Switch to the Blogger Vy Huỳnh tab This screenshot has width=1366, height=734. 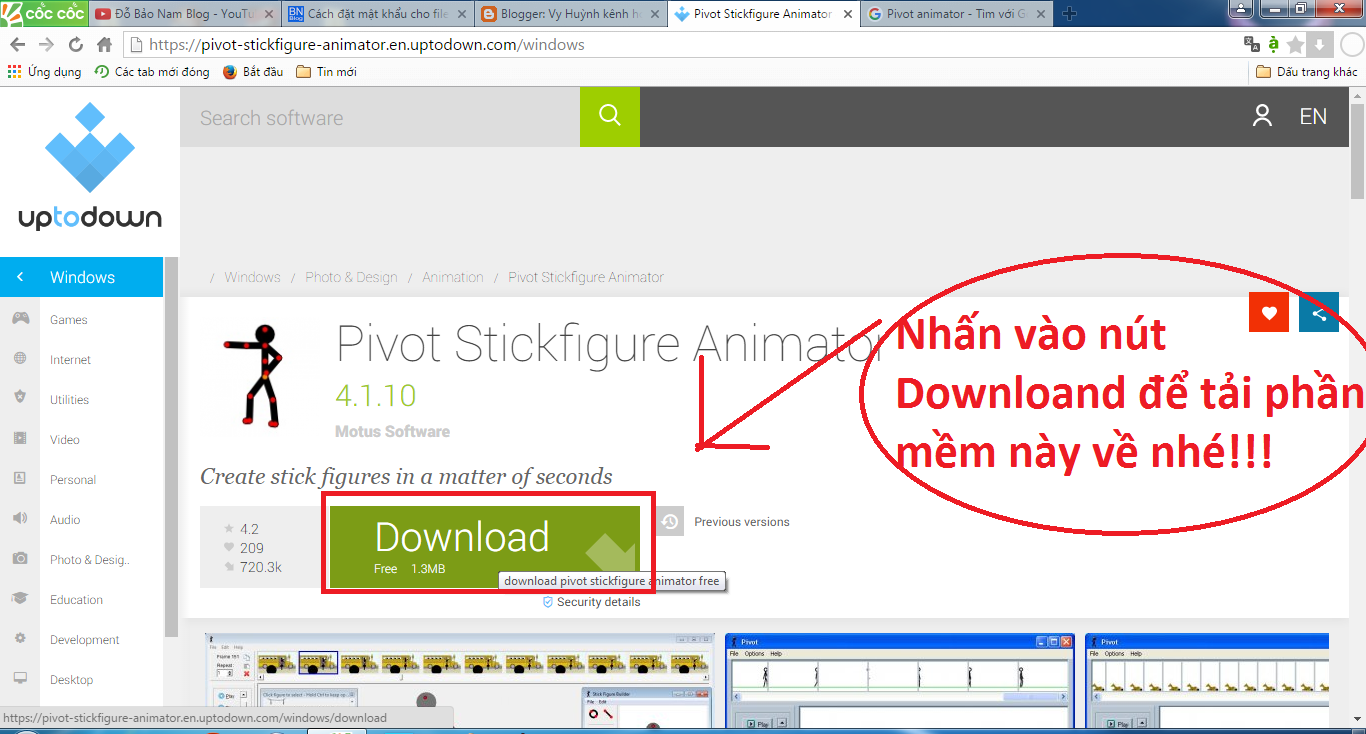point(570,14)
